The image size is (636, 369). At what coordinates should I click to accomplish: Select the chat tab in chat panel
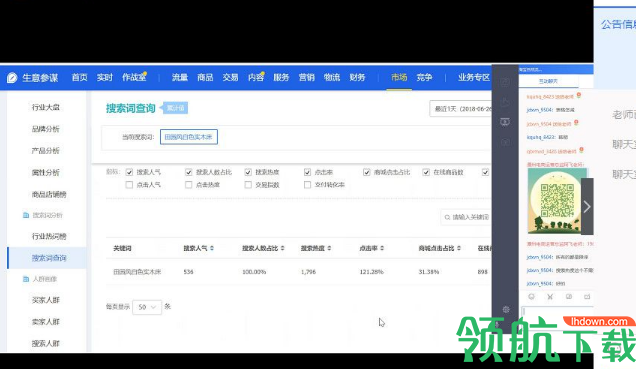(x=548, y=81)
